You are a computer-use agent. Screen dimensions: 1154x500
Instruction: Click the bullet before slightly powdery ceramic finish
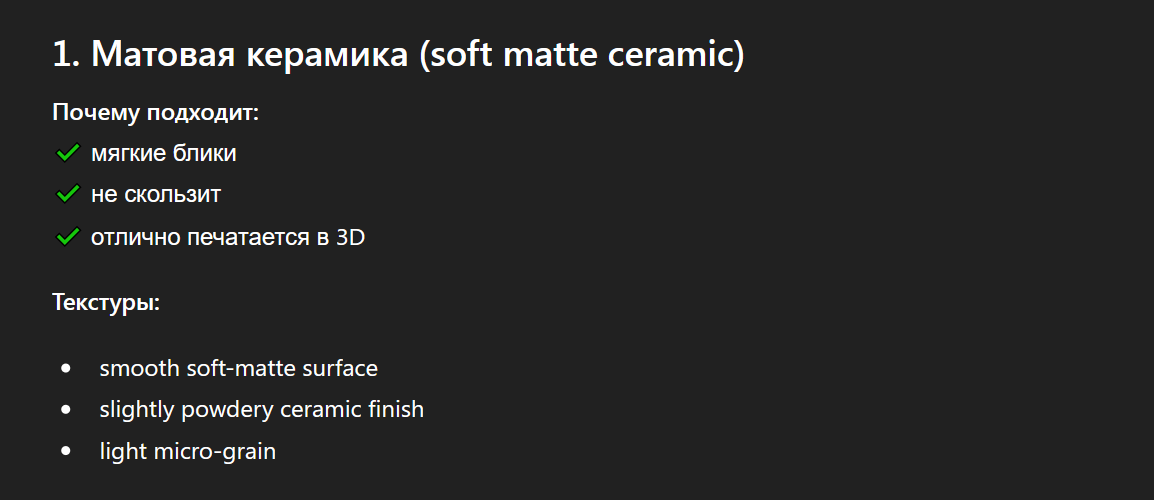pyautogui.click(x=67, y=409)
